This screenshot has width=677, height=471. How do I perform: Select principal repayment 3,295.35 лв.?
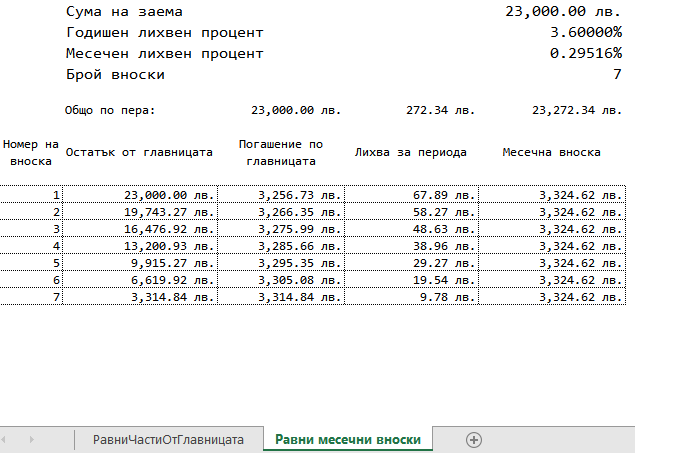pyautogui.click(x=281, y=262)
